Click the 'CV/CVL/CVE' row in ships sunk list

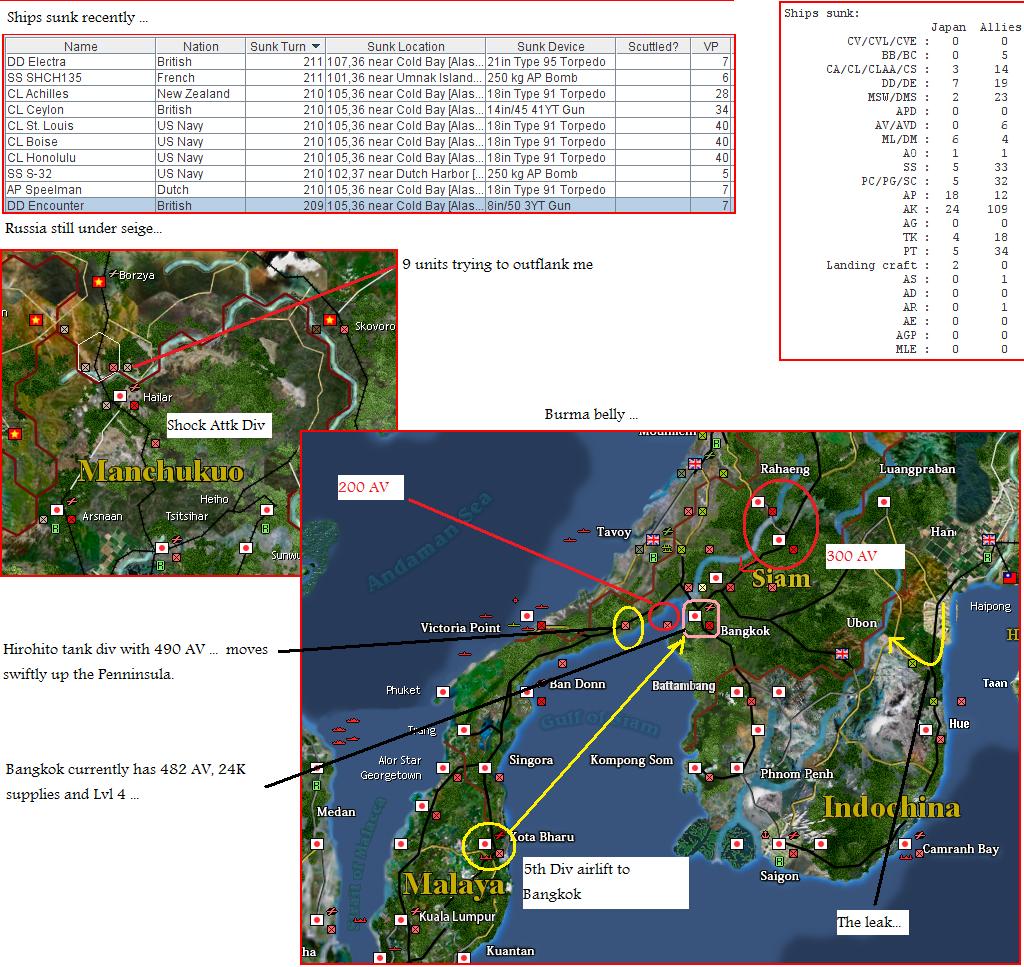click(x=927, y=41)
